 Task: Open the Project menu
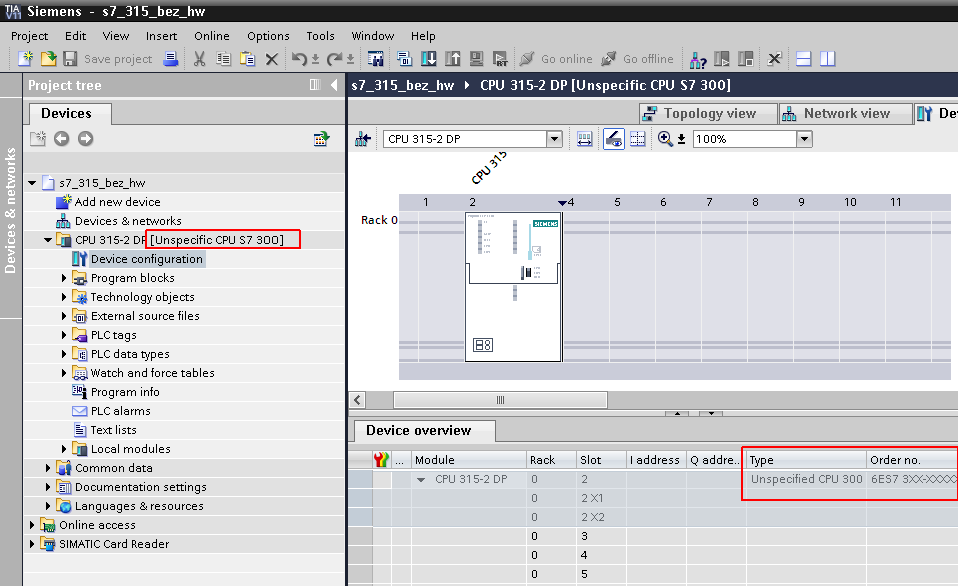click(x=29, y=36)
